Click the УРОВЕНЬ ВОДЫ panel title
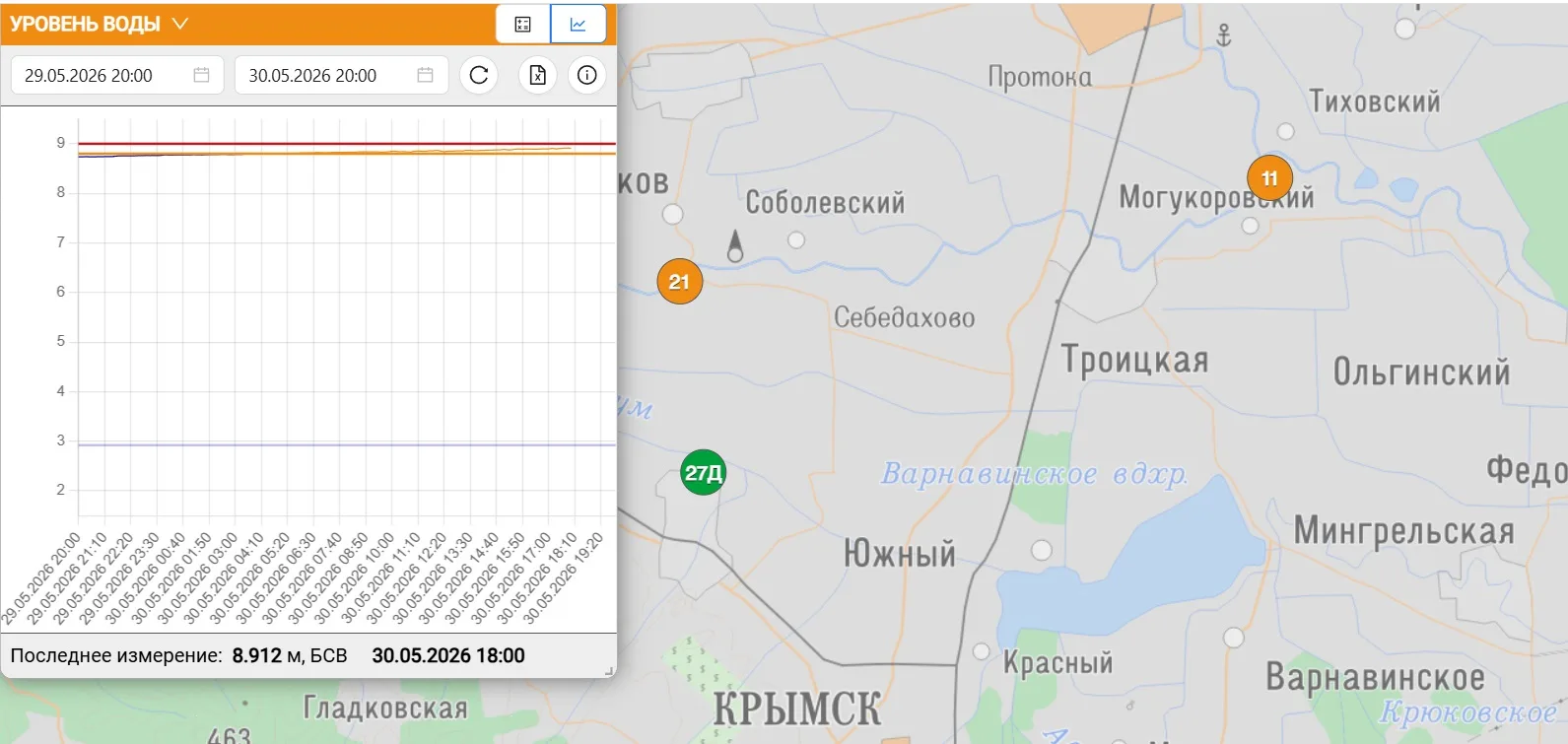This screenshot has width=1568, height=744. pyautogui.click(x=85, y=24)
